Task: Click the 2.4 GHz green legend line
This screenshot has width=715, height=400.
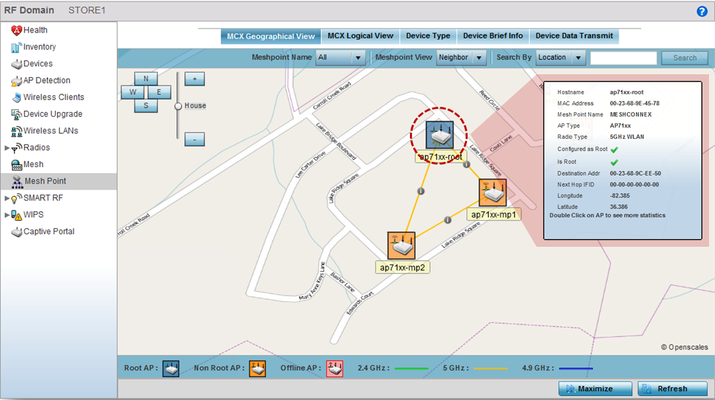Action: click(411, 369)
